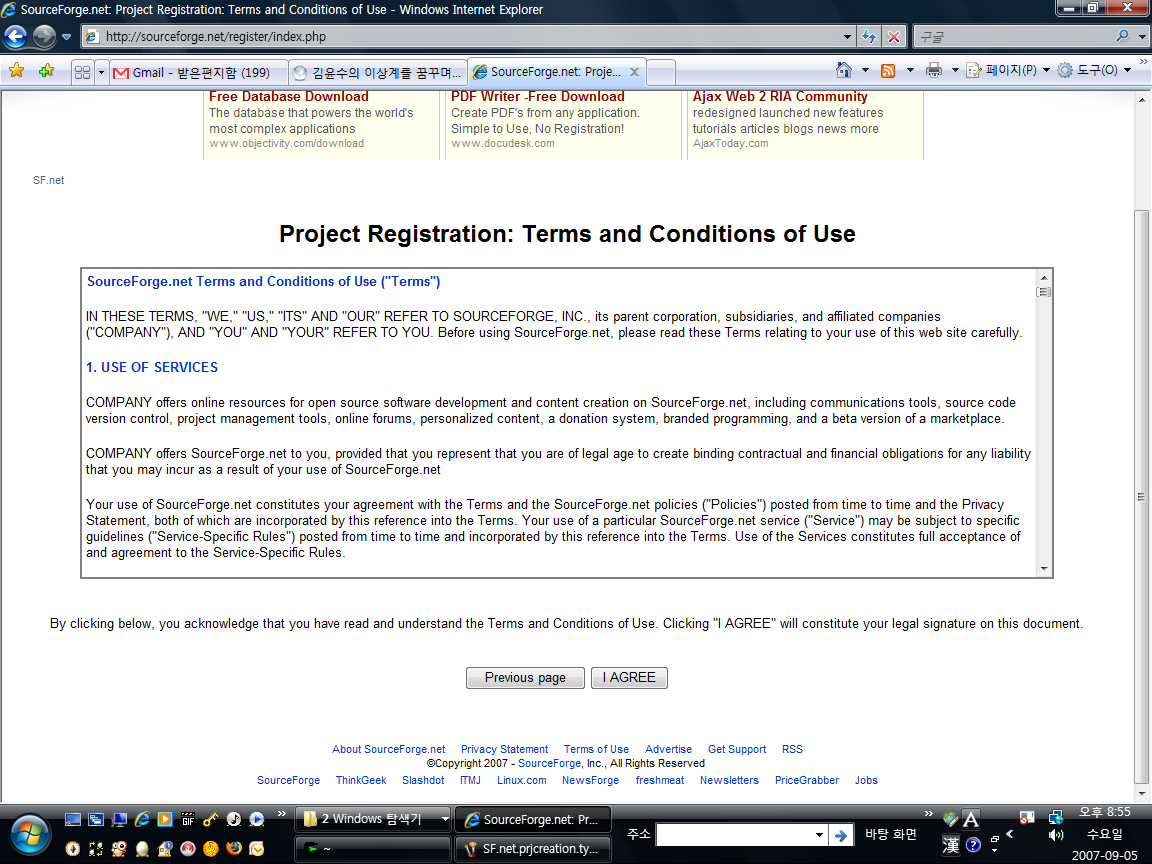The image size is (1152, 864).
Task: Open the 도구(O) Tools menu
Action: pyautogui.click(x=1095, y=70)
